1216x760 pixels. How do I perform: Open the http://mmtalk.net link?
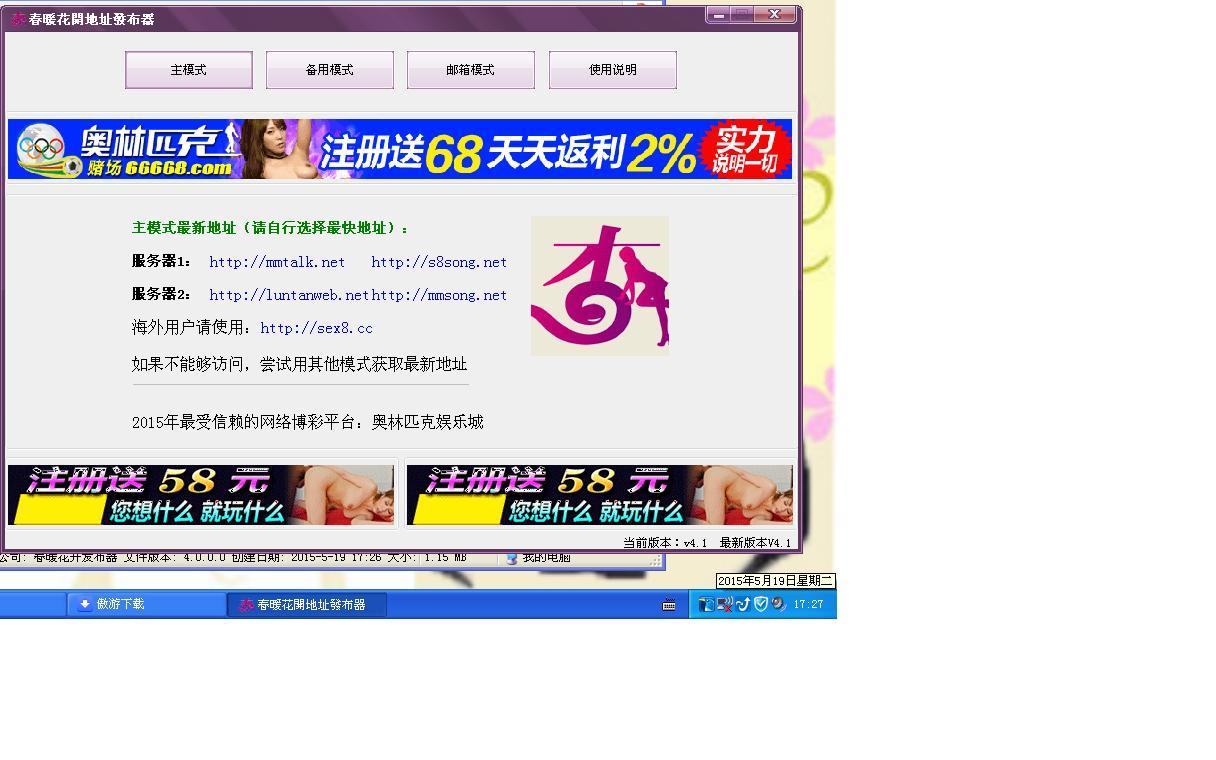pos(277,262)
